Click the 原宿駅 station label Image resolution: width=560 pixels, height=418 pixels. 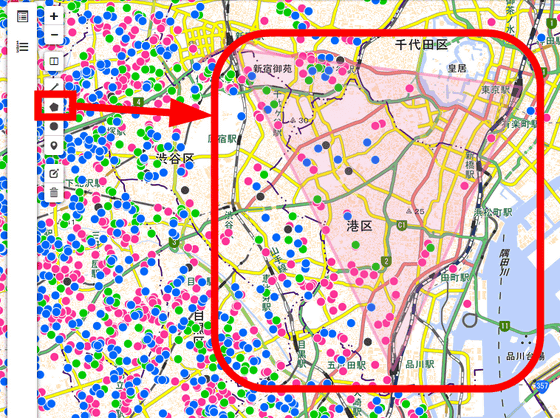(x=223, y=139)
